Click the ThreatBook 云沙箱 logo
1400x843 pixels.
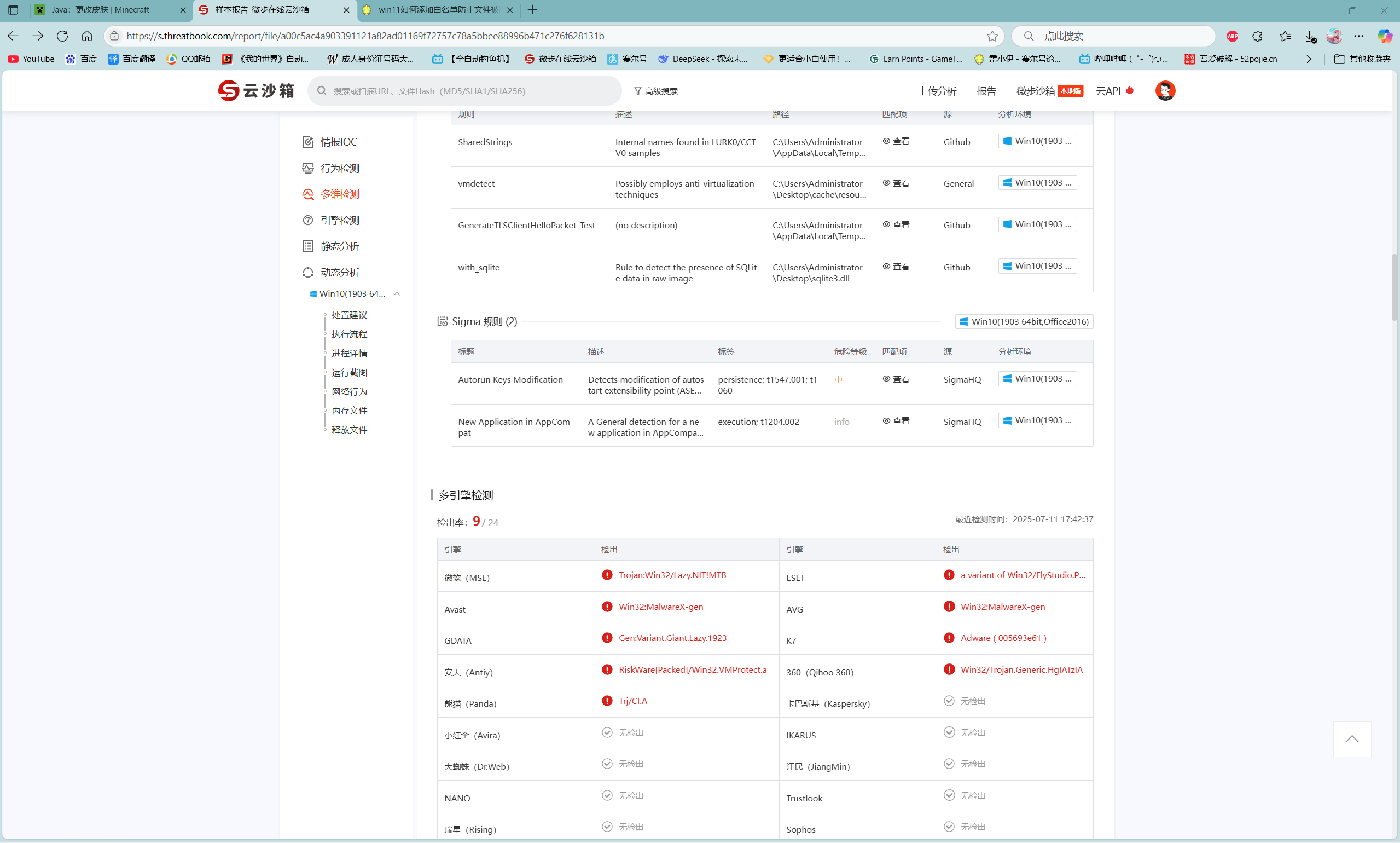tap(256, 90)
